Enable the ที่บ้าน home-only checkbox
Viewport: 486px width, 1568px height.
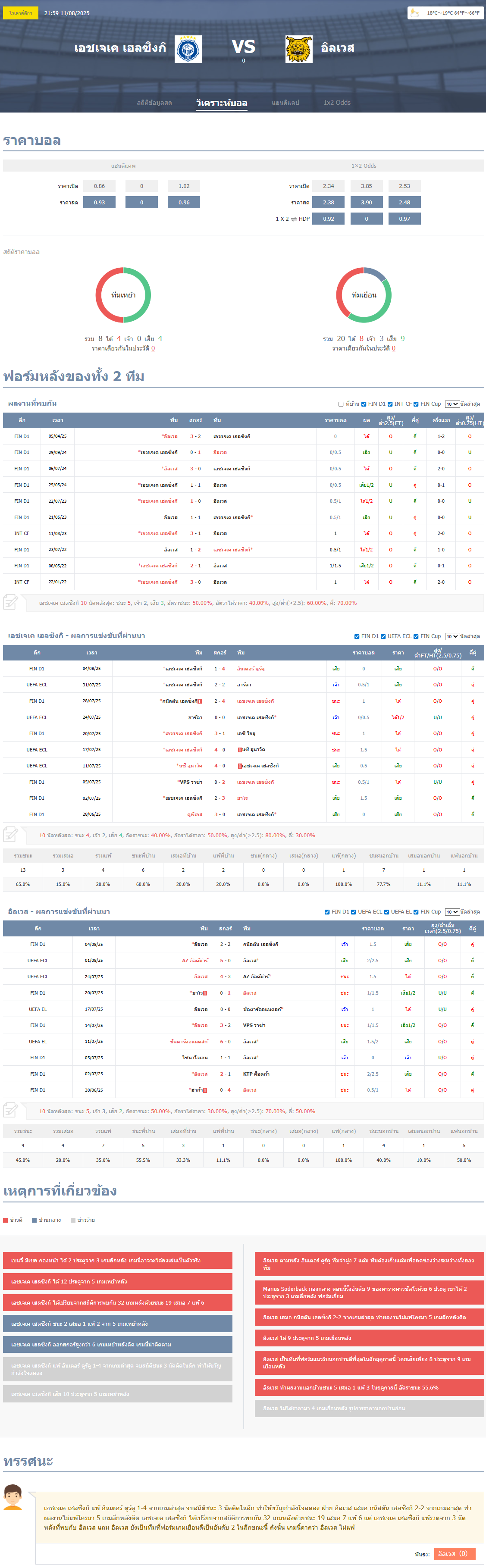[341, 404]
